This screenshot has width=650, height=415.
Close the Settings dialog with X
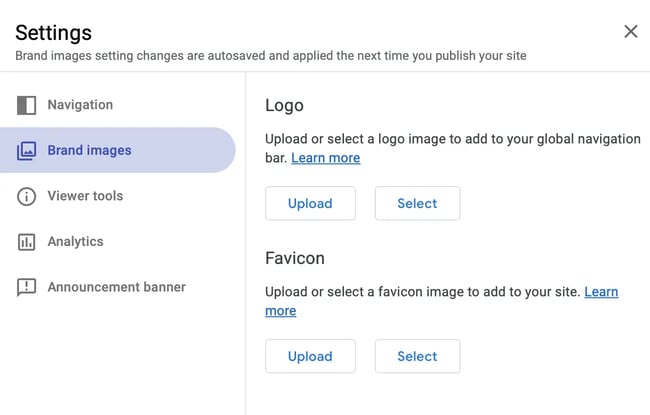coord(631,32)
